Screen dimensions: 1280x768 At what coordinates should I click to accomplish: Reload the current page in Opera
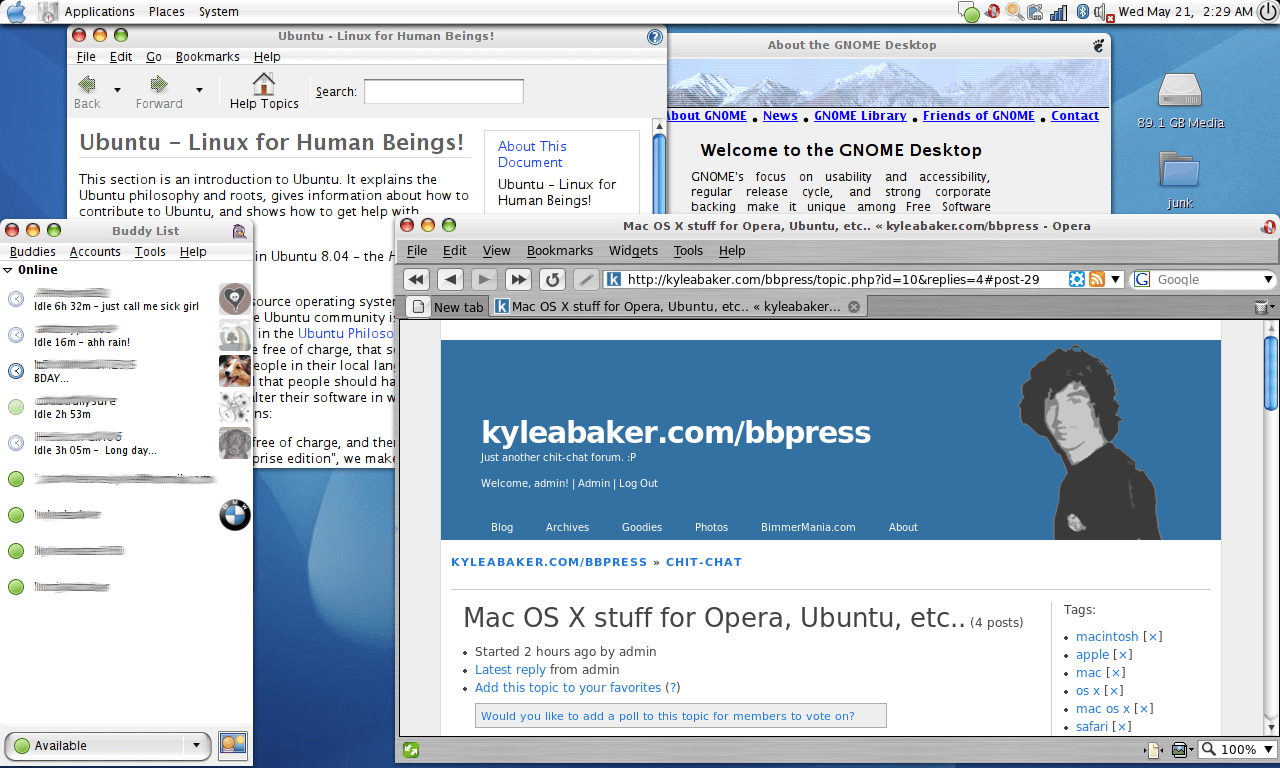[x=552, y=279]
